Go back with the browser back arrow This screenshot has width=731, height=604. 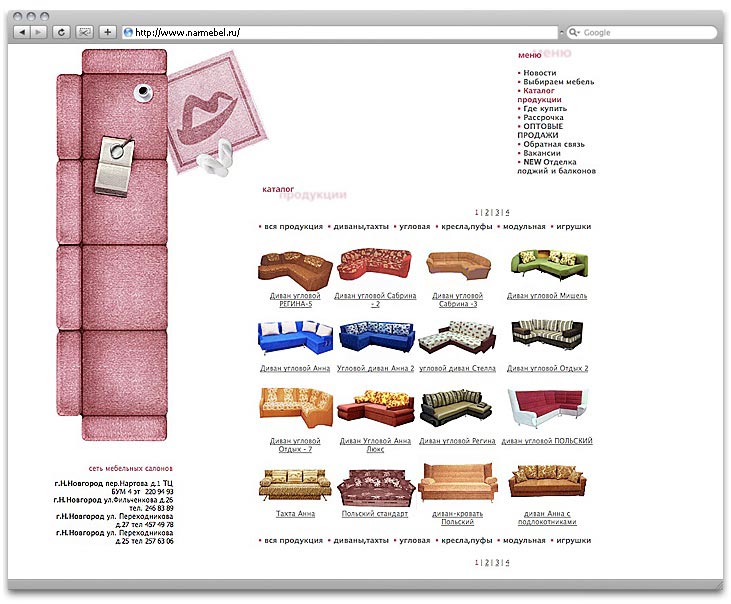pos(22,32)
